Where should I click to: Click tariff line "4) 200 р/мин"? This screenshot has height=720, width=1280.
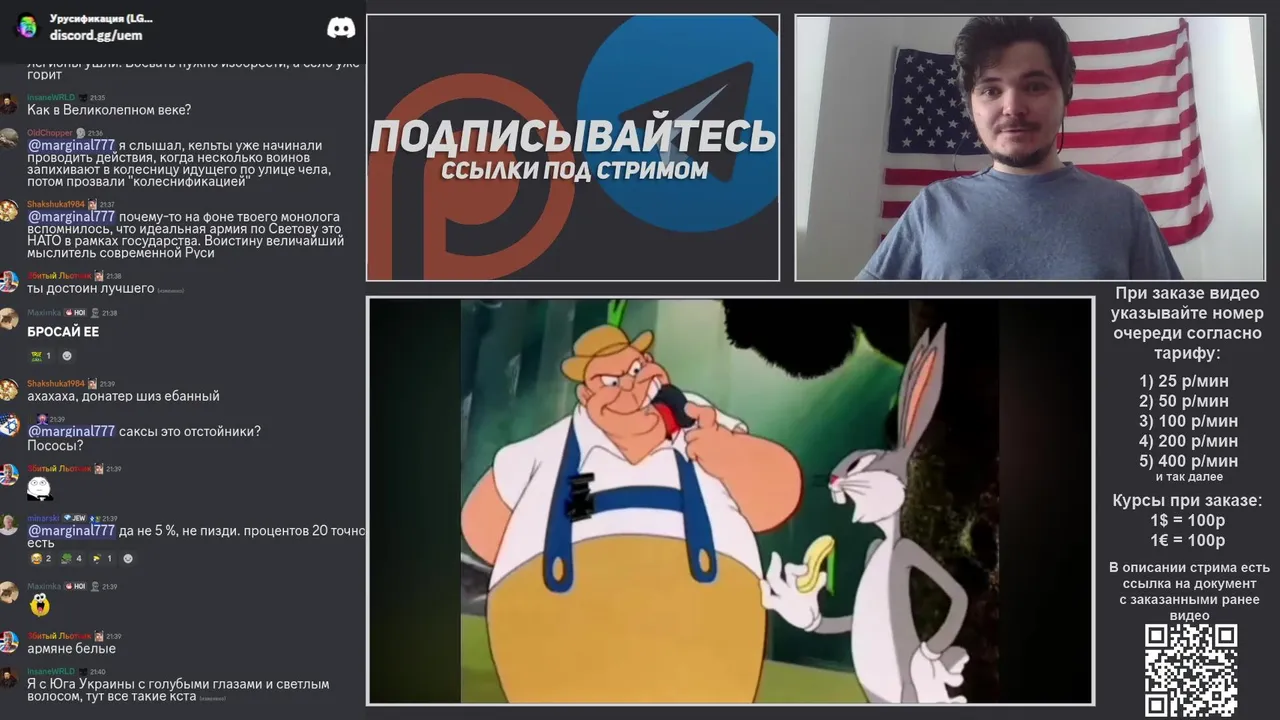1188,441
